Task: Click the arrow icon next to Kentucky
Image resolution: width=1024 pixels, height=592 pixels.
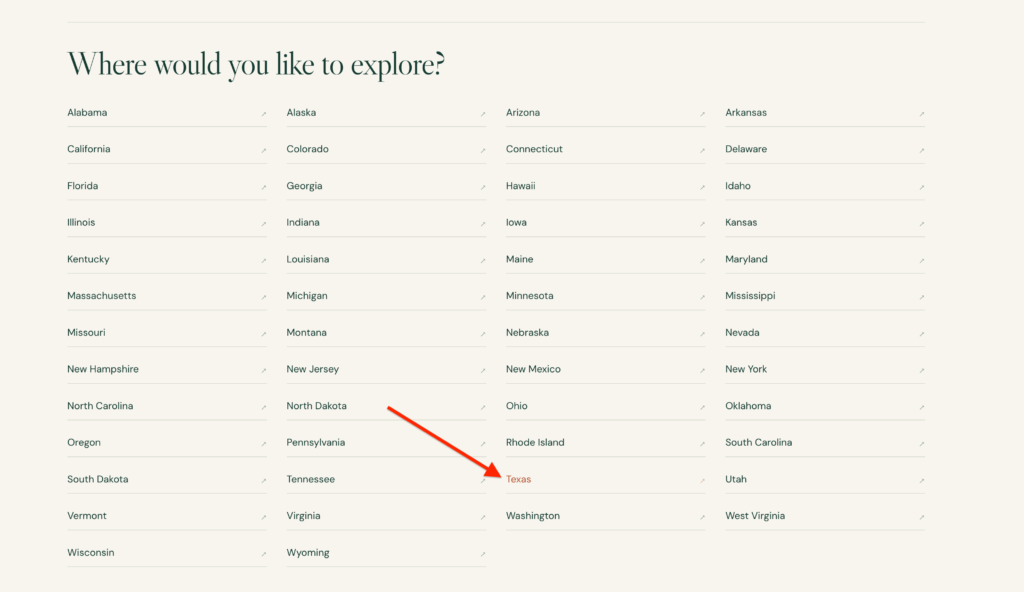Action: (x=264, y=260)
